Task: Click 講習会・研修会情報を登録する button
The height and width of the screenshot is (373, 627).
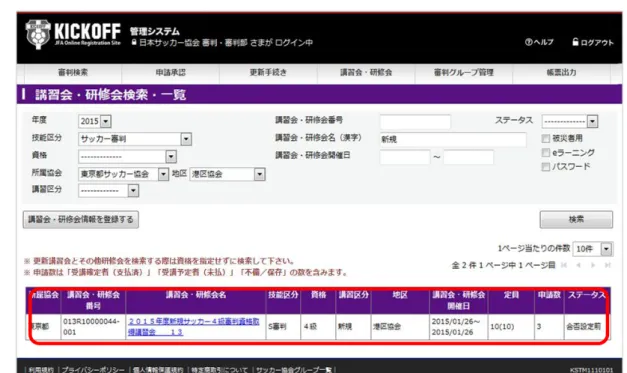Action: tap(81, 219)
